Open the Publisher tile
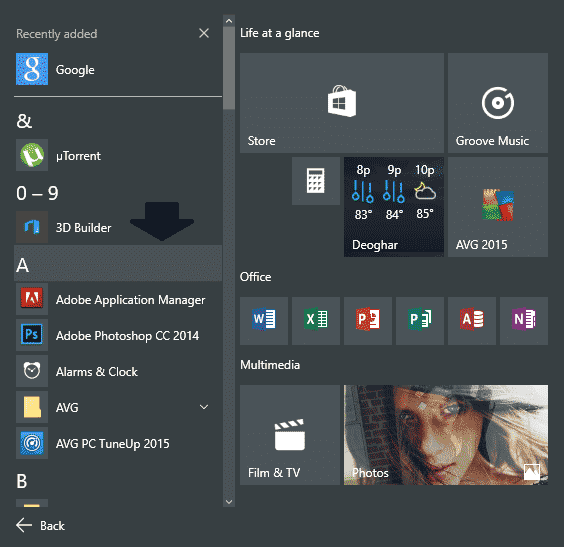564x547 pixels. [420, 321]
